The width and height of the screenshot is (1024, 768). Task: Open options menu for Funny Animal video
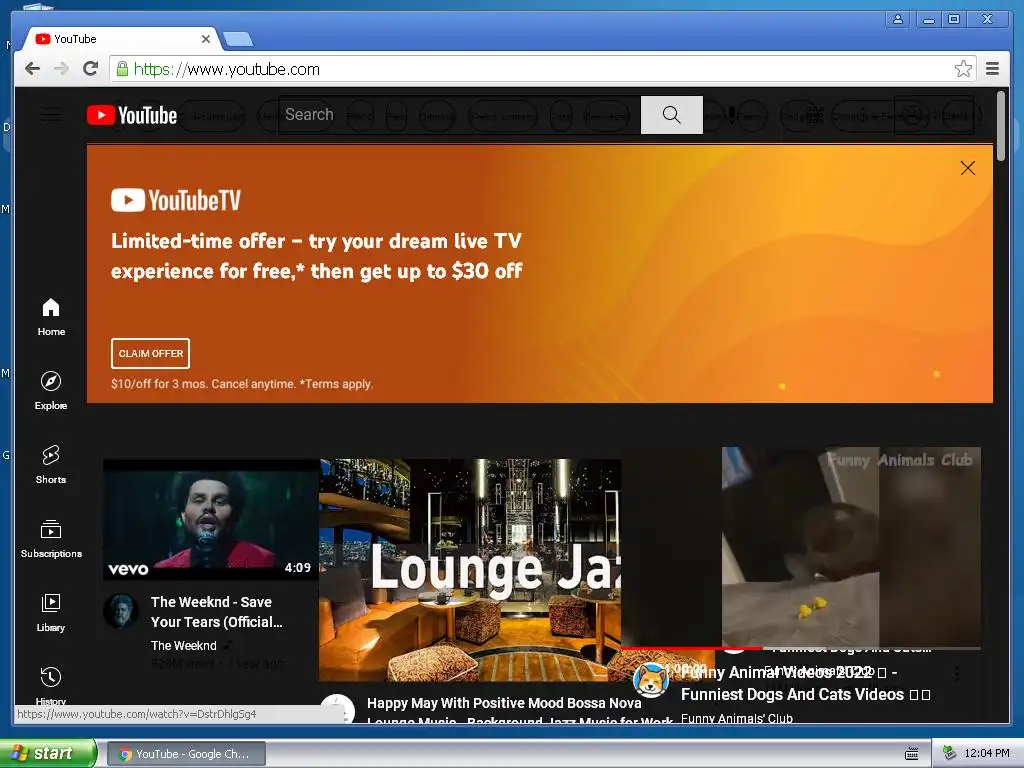pos(957,673)
